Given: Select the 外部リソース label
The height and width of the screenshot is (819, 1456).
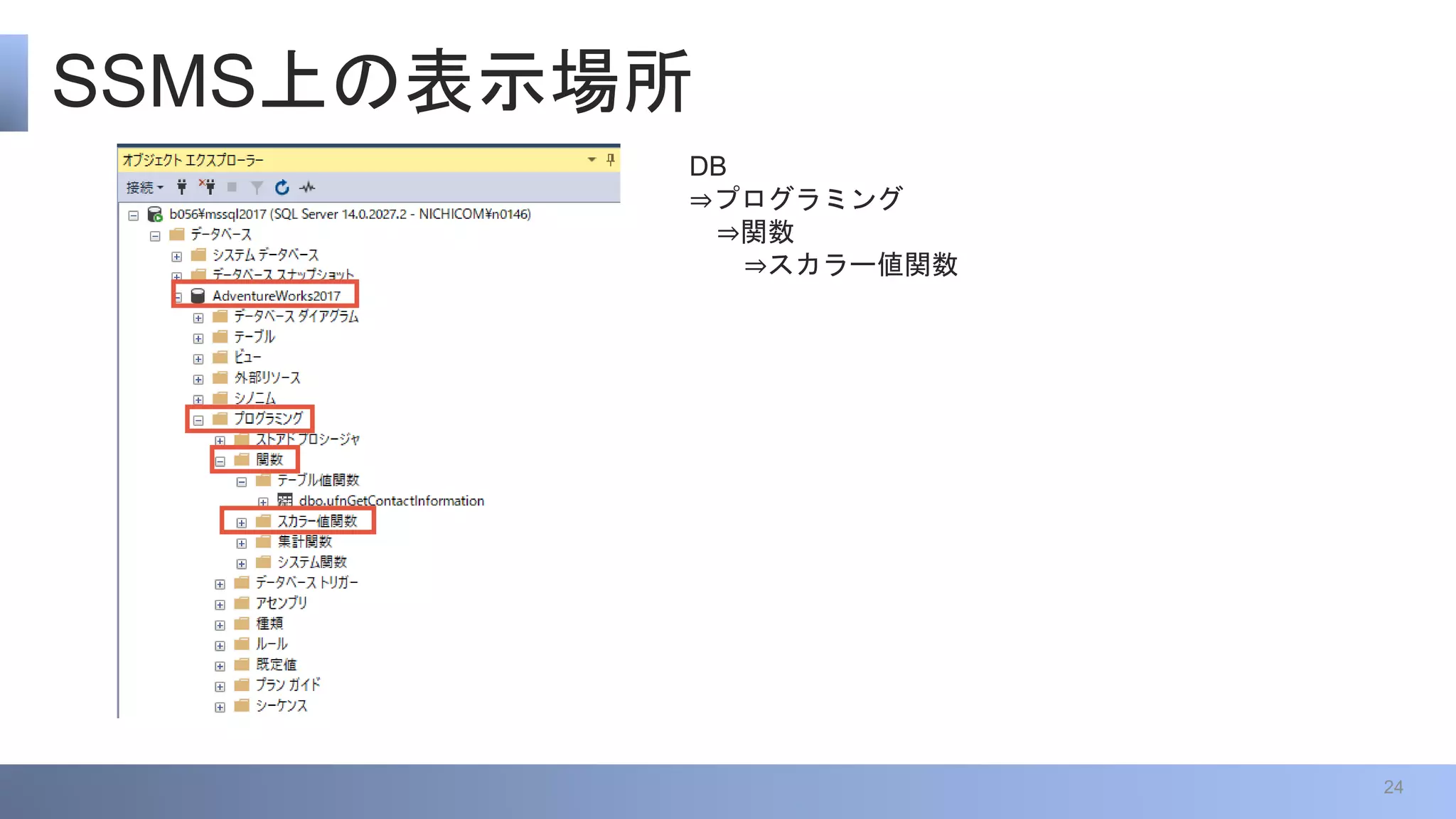Looking at the screenshot, I should pyautogui.click(x=267, y=378).
